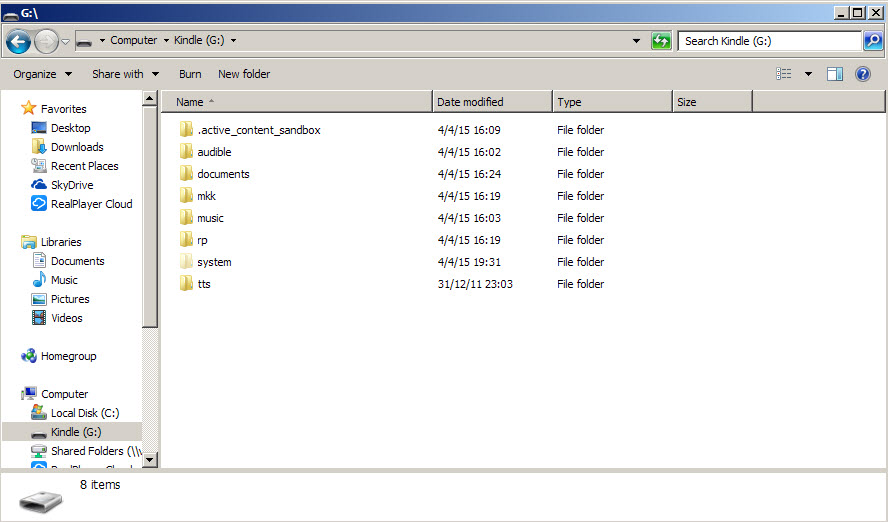Open Desktop in Favorites

coord(70,128)
